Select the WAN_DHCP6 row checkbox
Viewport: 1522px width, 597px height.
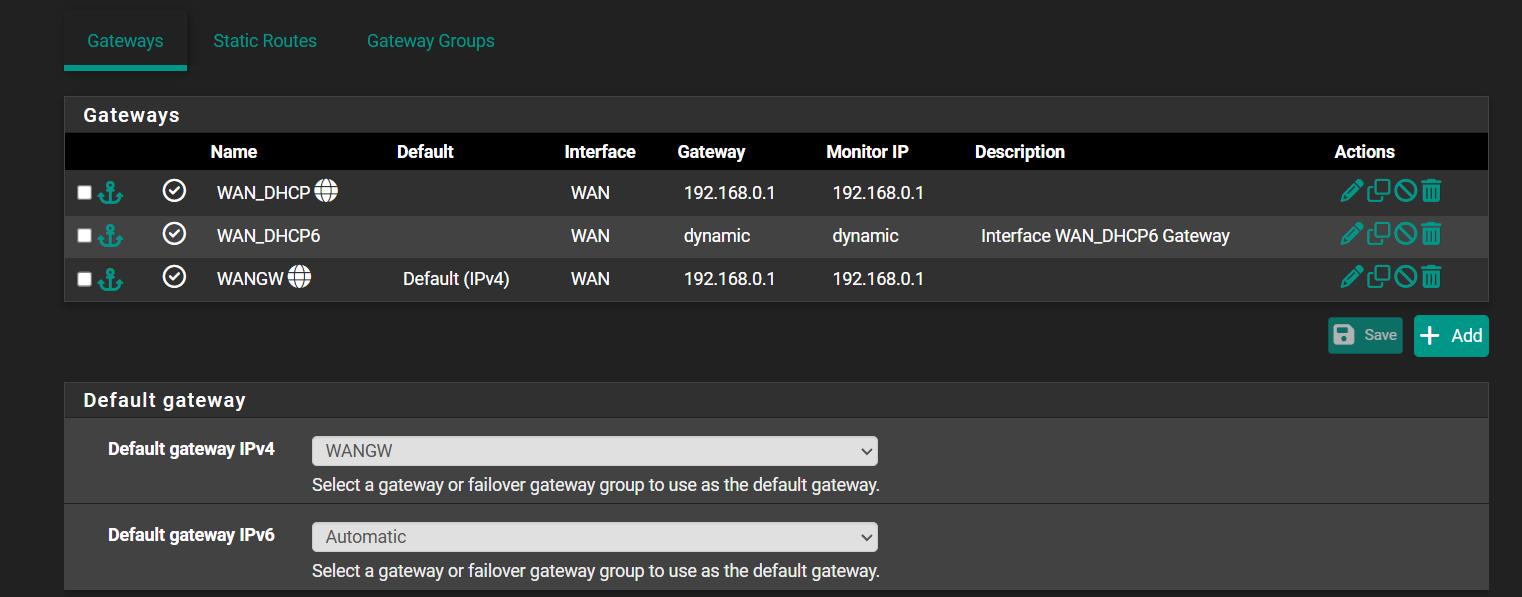point(84,235)
